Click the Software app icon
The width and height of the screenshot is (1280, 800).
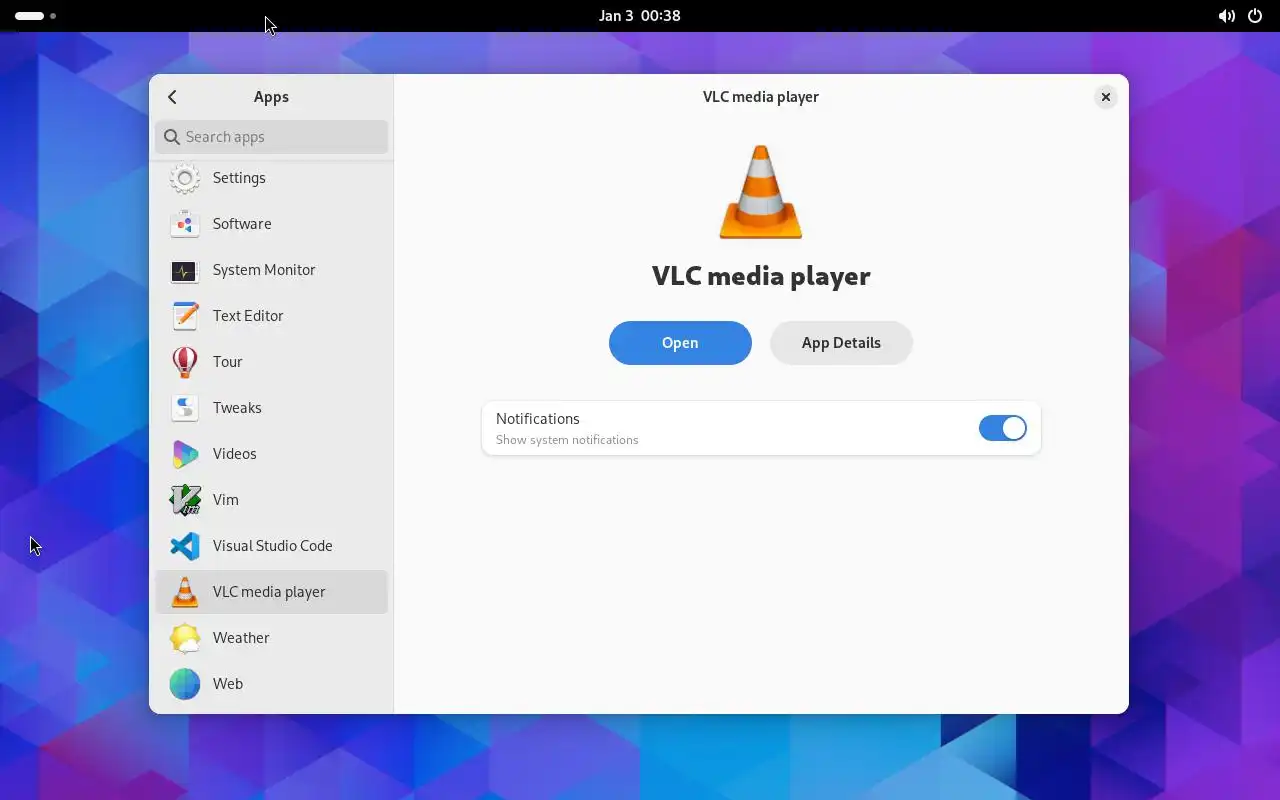(185, 224)
